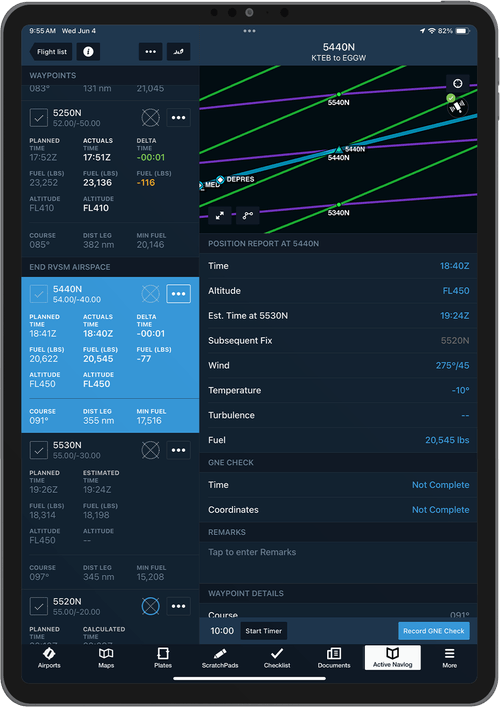Tap 5250N actual altitude FL410
Viewport: 500px width, 707px height.
point(96,208)
